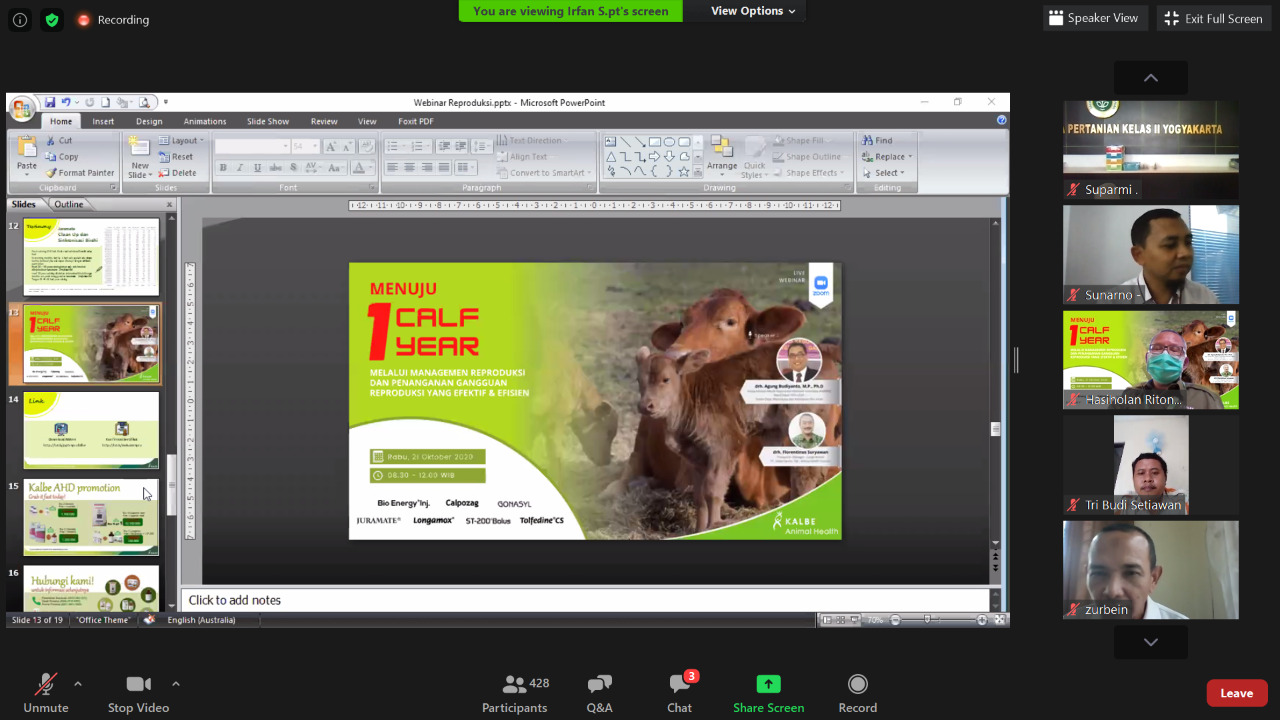Open the Zoom Q&A panel
Viewport: 1280px width, 720px height.
pyautogui.click(x=600, y=693)
